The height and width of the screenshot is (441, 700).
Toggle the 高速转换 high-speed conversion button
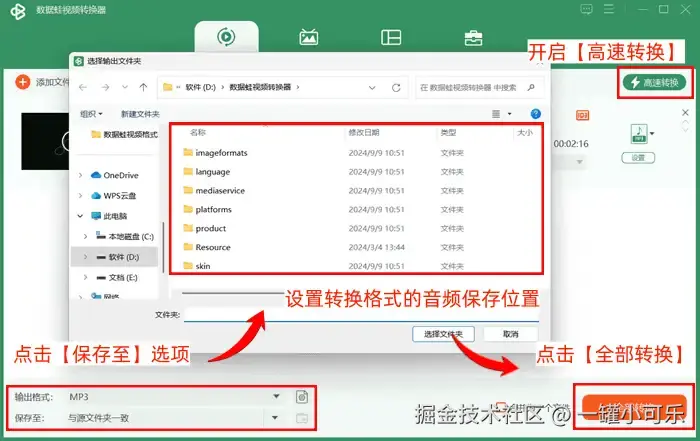(x=654, y=83)
